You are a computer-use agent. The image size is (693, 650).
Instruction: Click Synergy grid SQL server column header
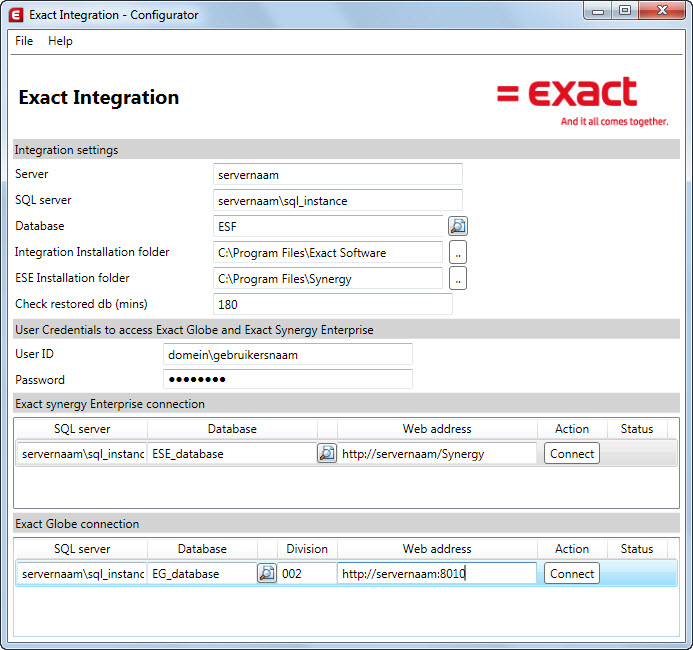click(82, 429)
